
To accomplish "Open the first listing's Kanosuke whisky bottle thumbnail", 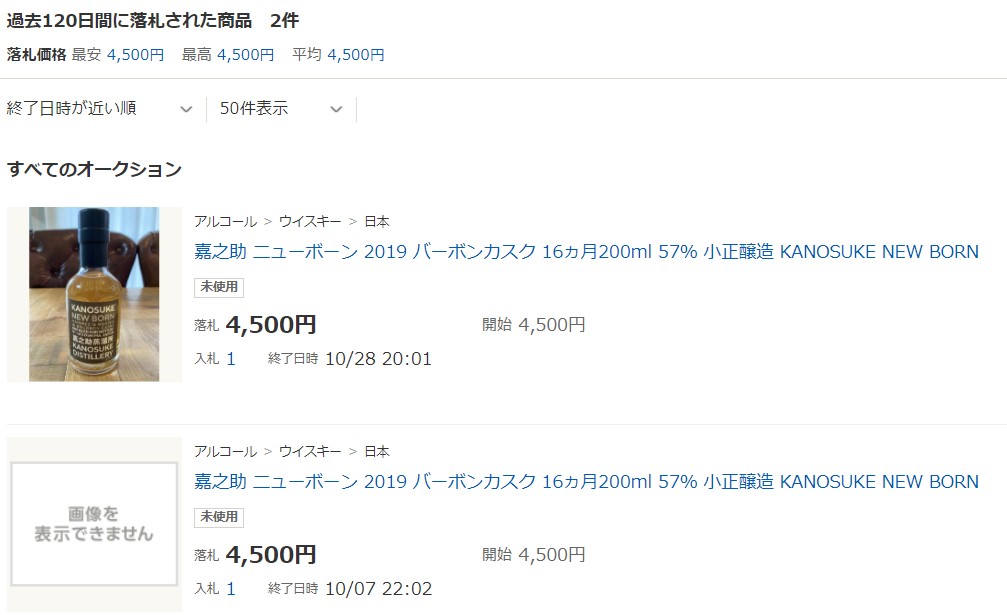I will click(94, 294).
